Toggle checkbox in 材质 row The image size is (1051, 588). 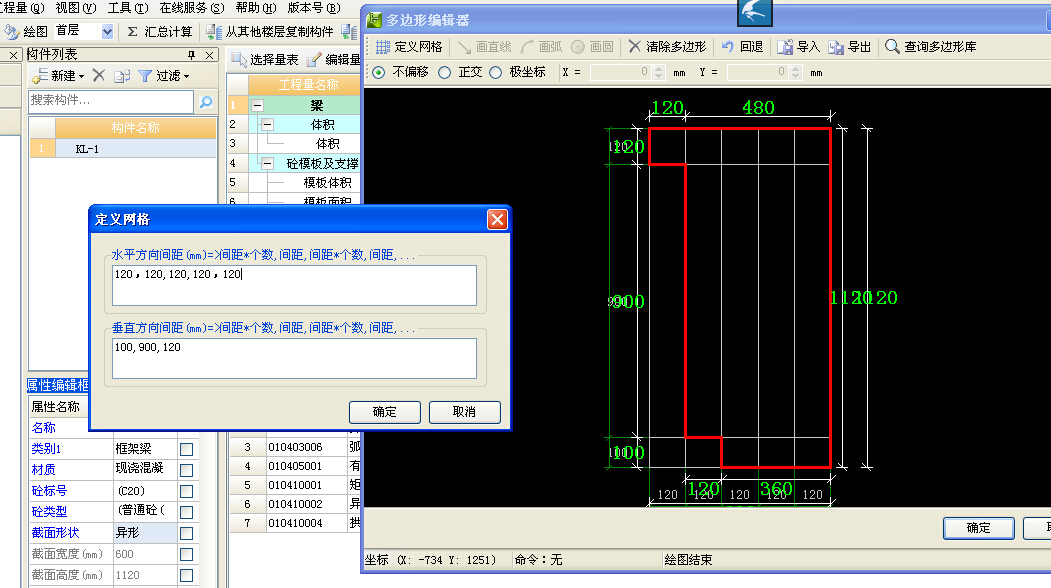tap(186, 470)
